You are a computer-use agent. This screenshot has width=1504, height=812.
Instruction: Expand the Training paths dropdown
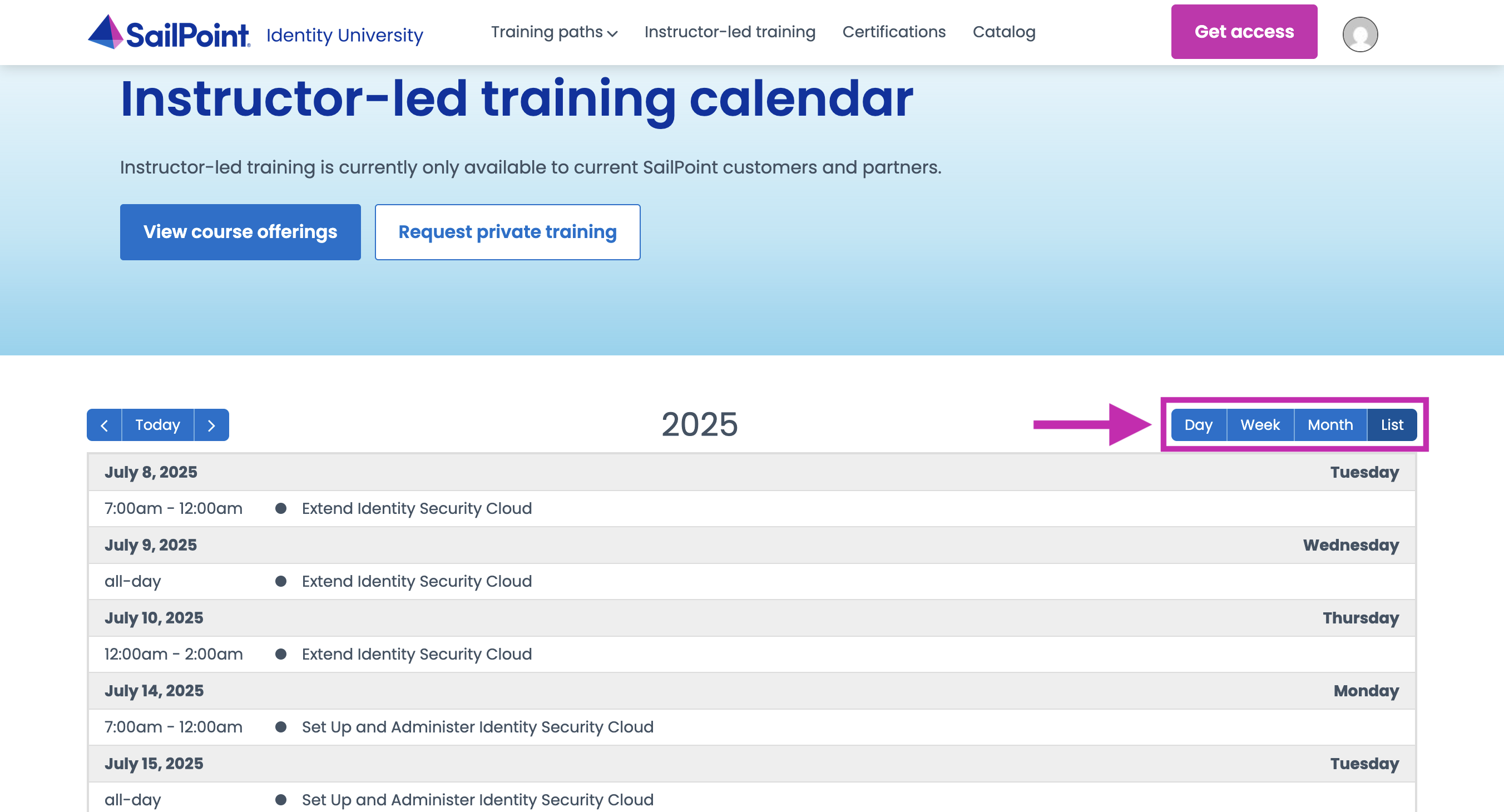click(553, 32)
